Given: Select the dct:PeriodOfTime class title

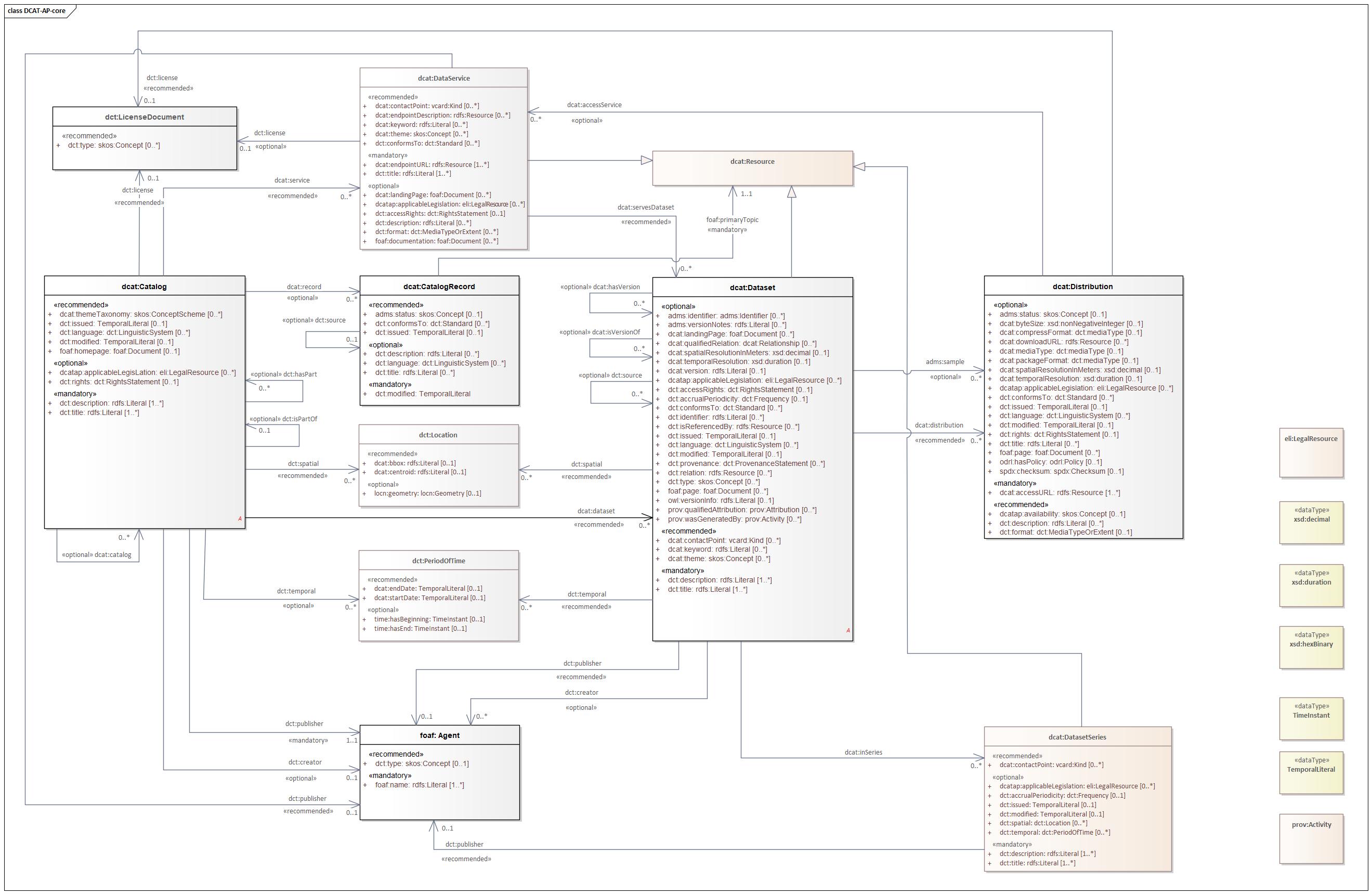Looking at the screenshot, I should tap(438, 561).
